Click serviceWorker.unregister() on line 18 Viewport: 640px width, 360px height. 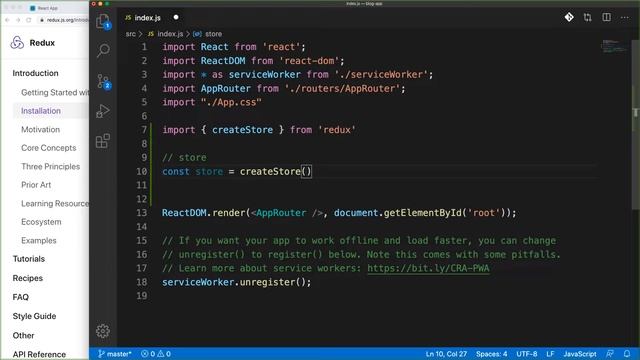point(236,282)
